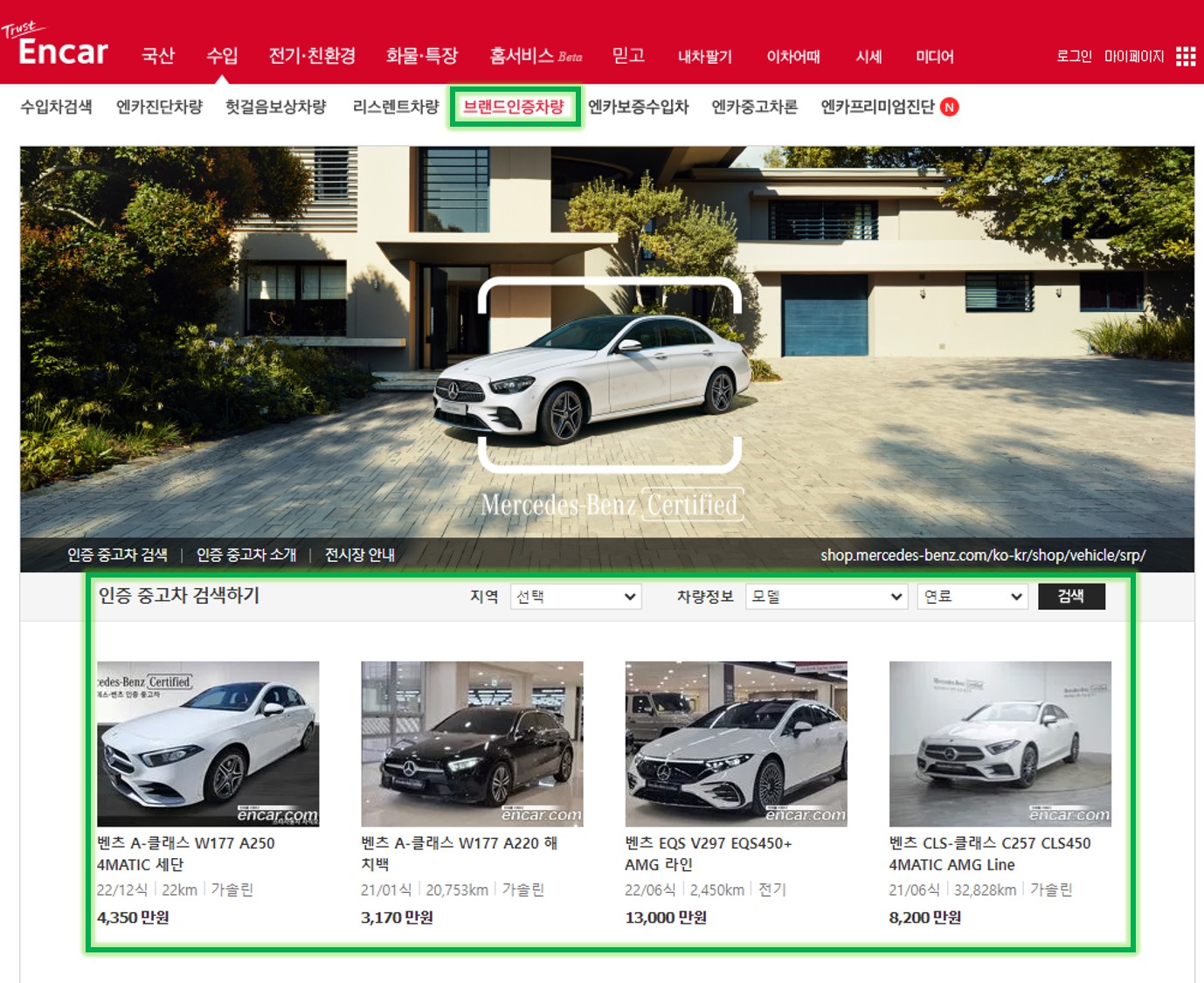The image size is (1204, 983).
Task: Go to 마이페이지
Action: pyautogui.click(x=1134, y=57)
